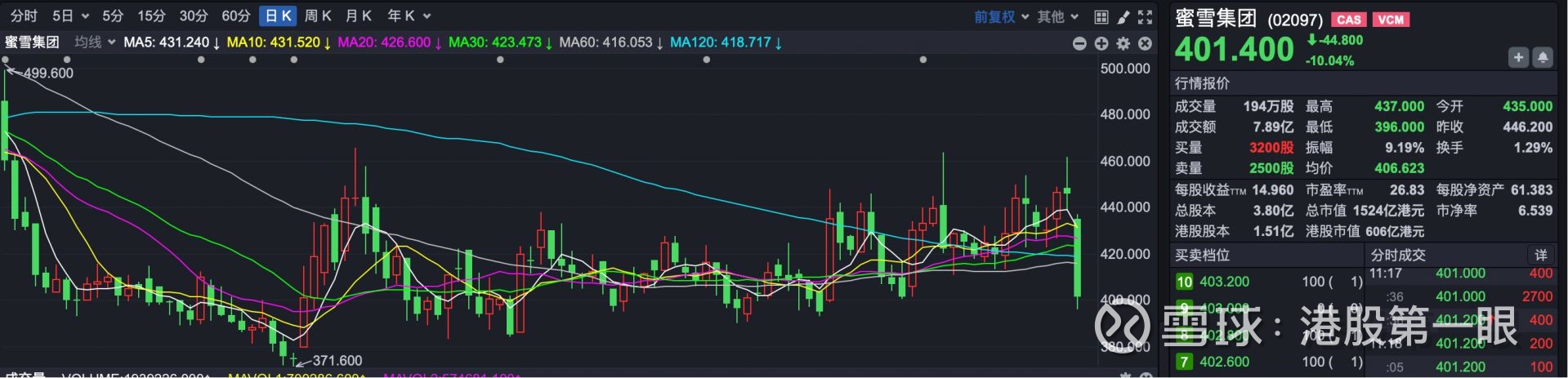Click the 成交额 7.89亿 value
Viewport: 1568px width, 378px height.
(1273, 127)
